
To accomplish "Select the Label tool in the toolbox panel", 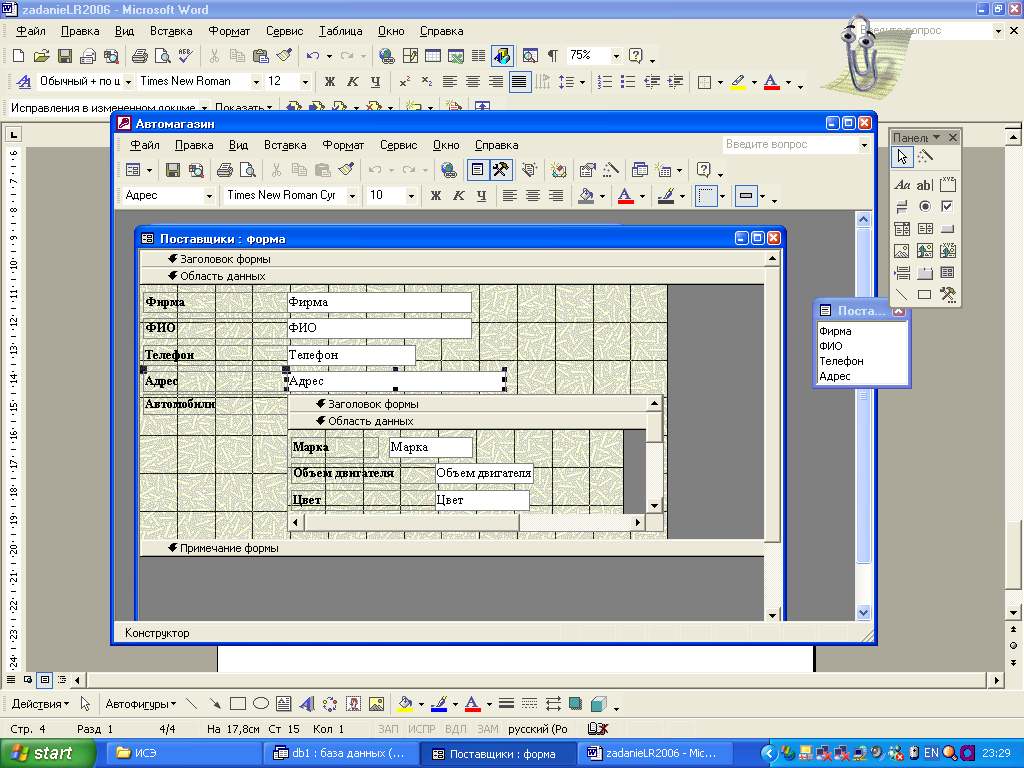I will (x=902, y=185).
